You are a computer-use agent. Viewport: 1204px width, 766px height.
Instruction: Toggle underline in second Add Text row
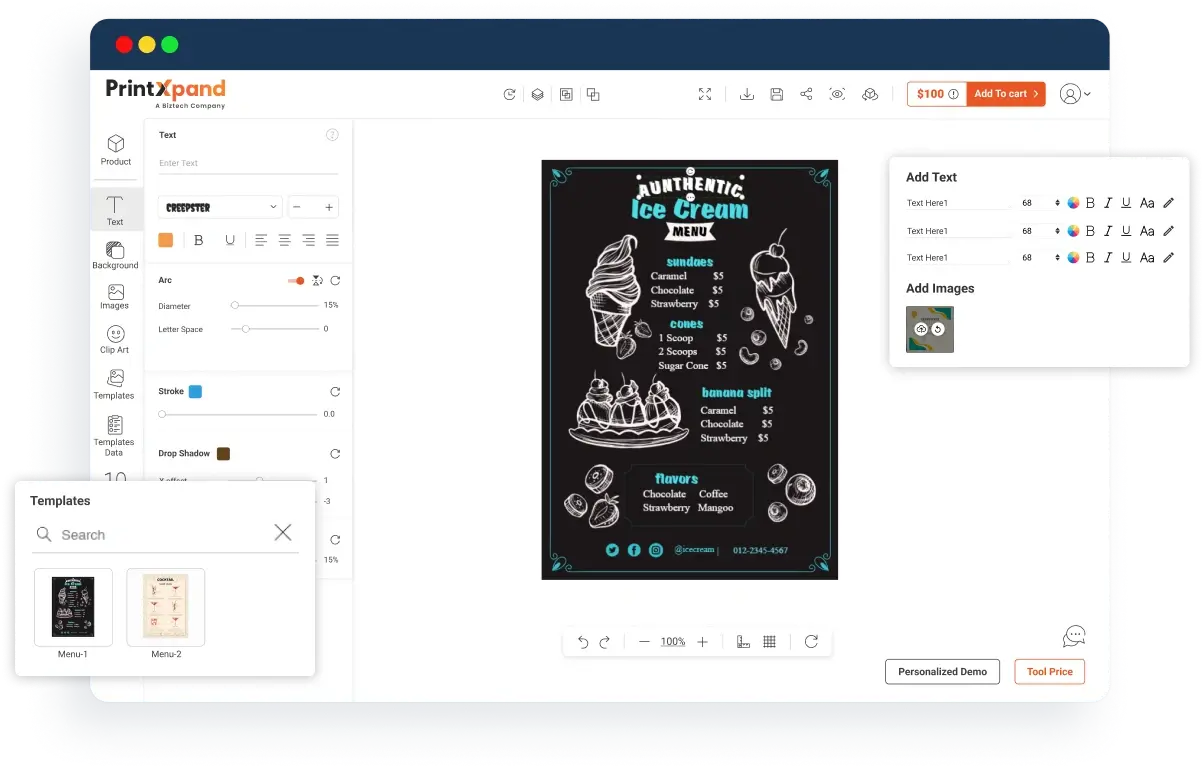[x=1126, y=231]
